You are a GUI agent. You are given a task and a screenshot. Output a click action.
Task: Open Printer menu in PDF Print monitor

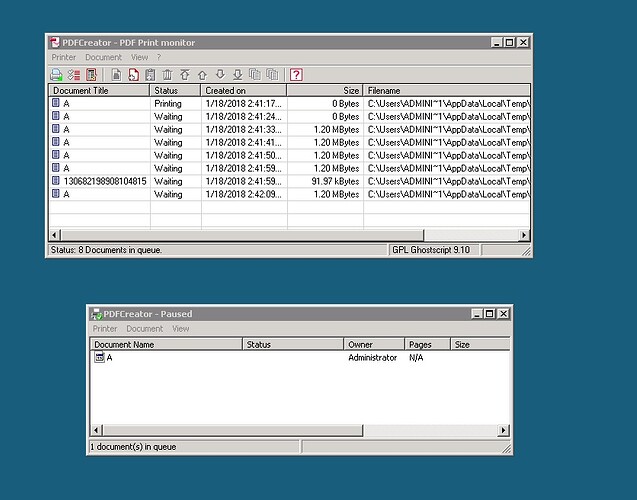[64, 57]
